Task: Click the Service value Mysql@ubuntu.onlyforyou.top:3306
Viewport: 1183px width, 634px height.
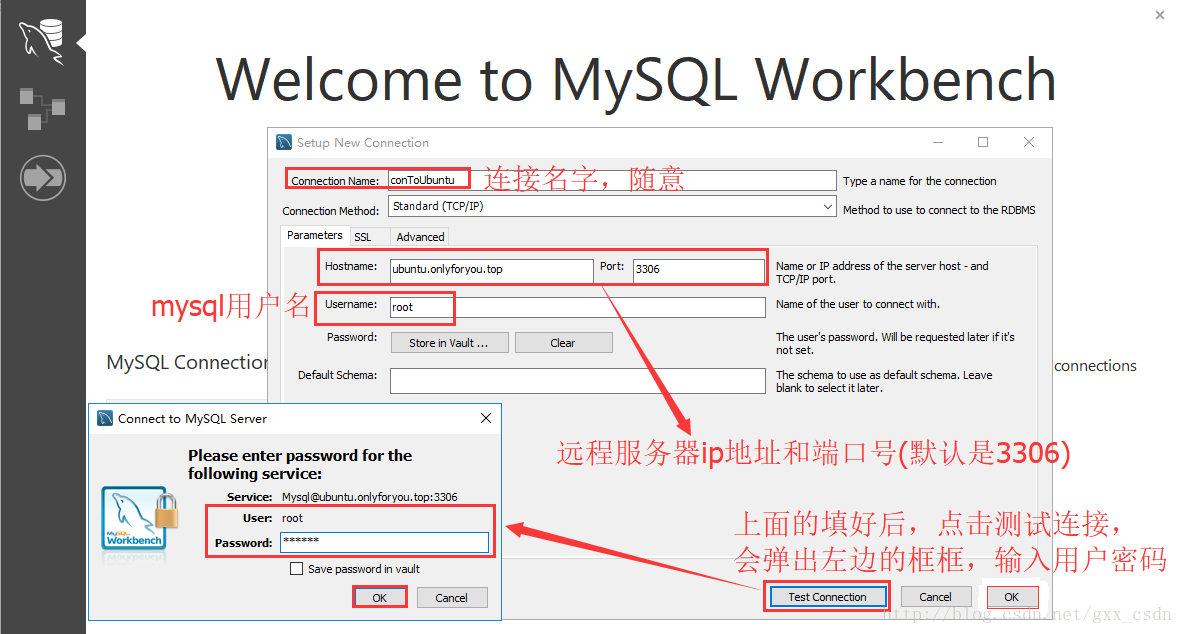Action: pyautogui.click(x=370, y=497)
